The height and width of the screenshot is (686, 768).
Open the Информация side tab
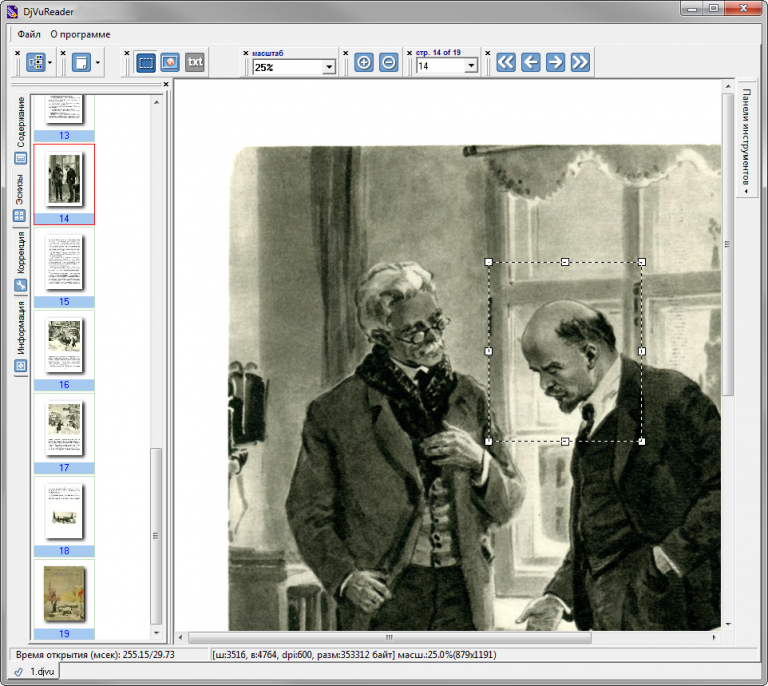[21, 328]
